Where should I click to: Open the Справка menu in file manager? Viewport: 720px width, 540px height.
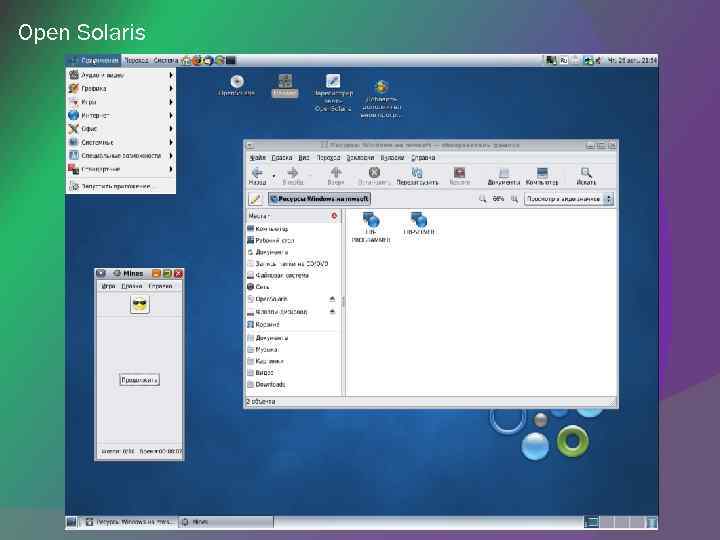(423, 158)
